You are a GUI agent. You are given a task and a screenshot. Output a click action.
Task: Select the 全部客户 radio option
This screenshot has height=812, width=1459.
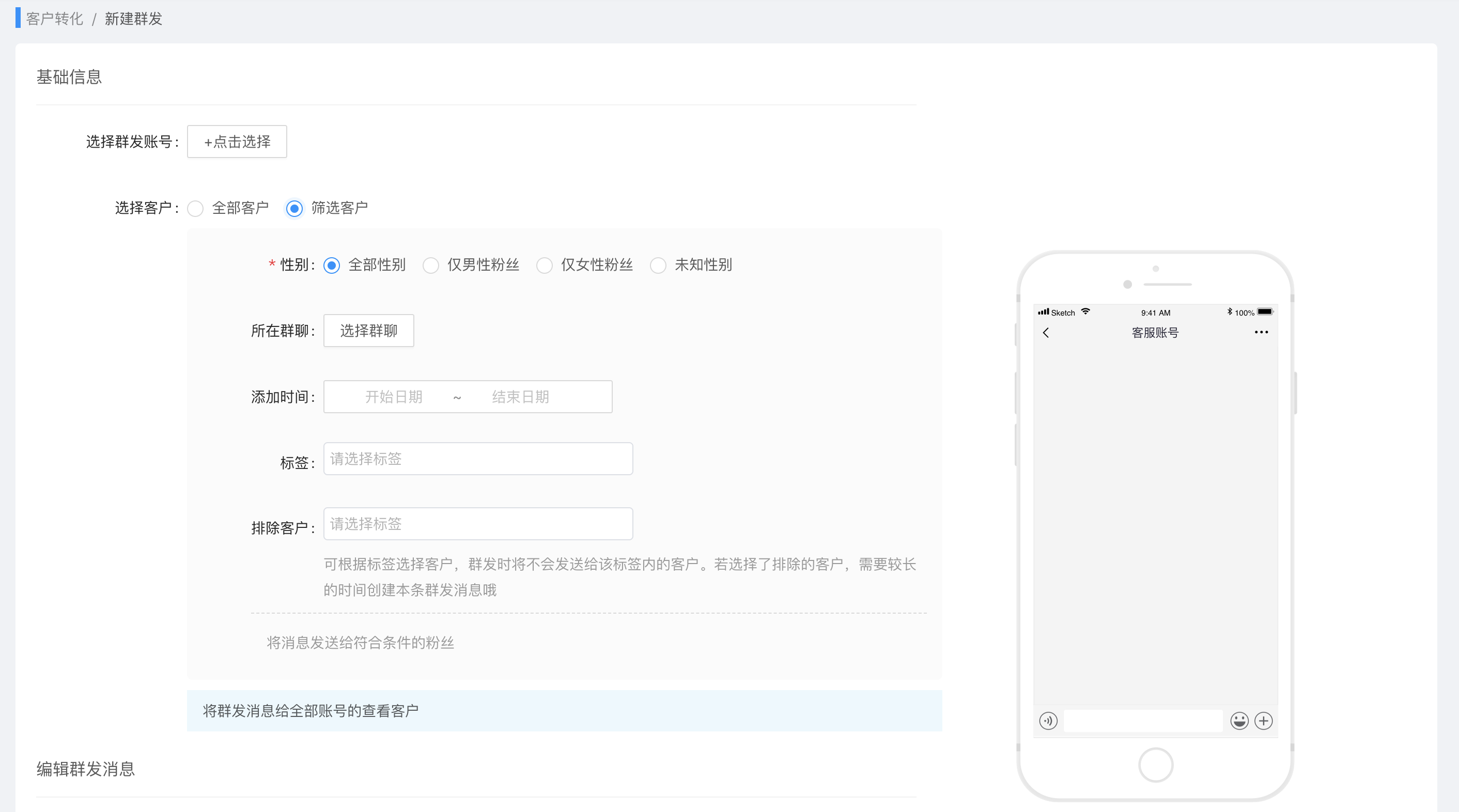pos(195,208)
